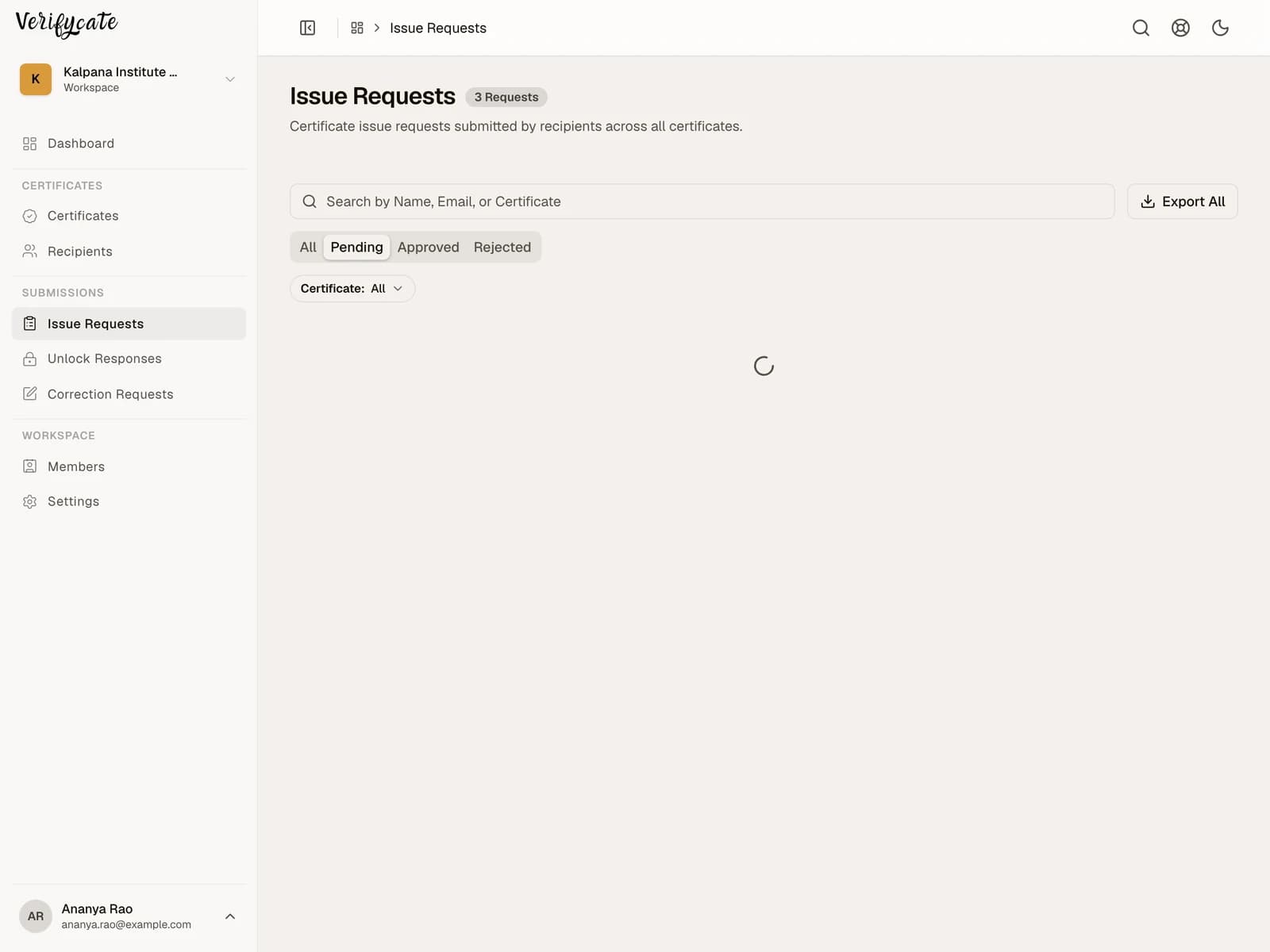Collapse the sidebar with the panel icon

click(x=307, y=28)
